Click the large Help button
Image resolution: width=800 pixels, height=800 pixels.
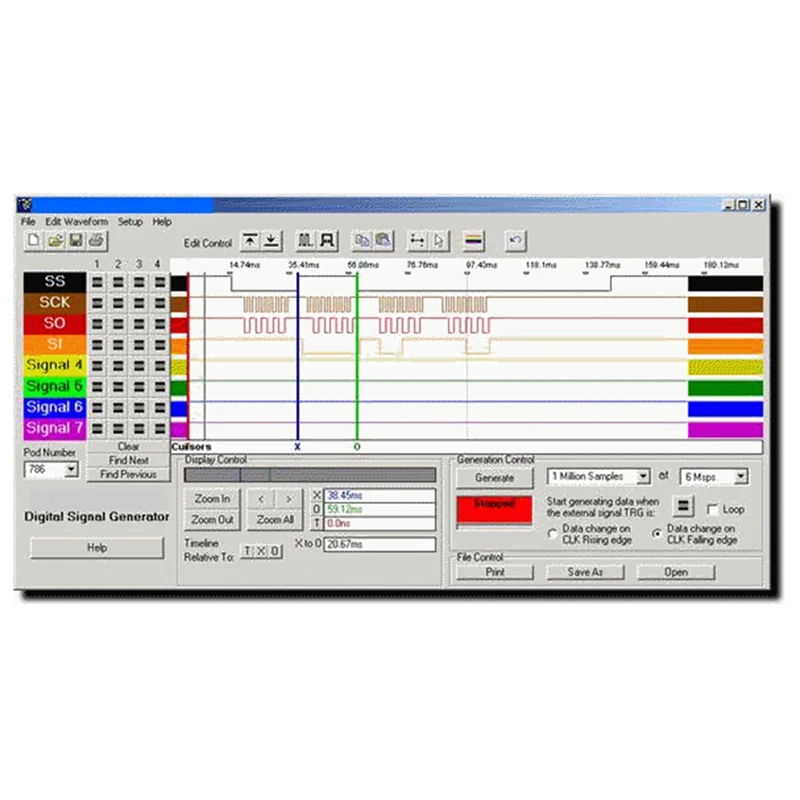coord(97,548)
